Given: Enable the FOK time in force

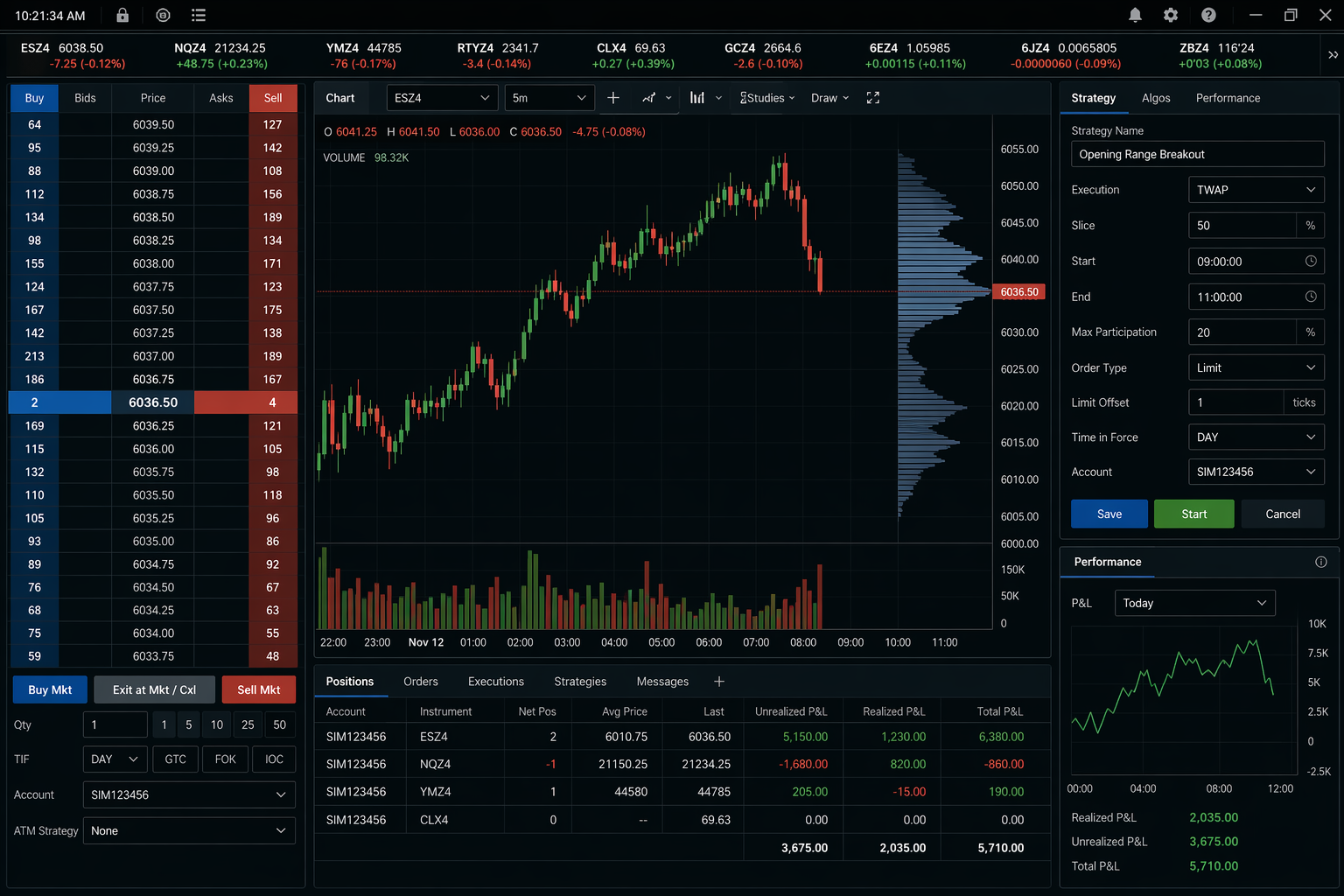Looking at the screenshot, I should [x=225, y=759].
